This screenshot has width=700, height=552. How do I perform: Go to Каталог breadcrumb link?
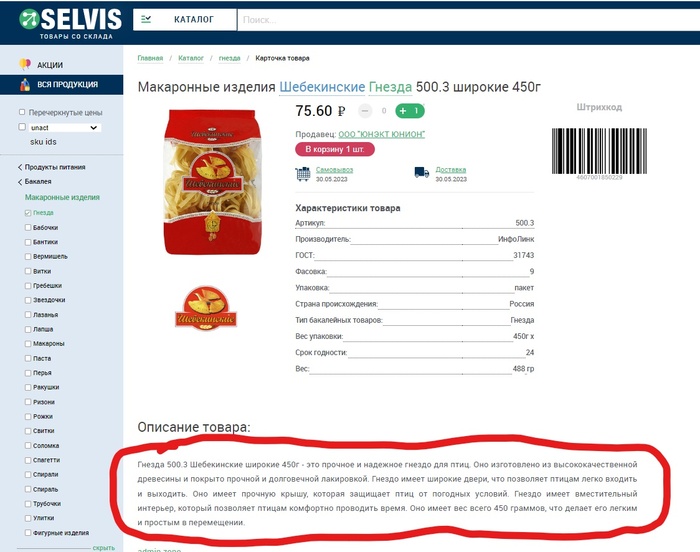tap(191, 58)
